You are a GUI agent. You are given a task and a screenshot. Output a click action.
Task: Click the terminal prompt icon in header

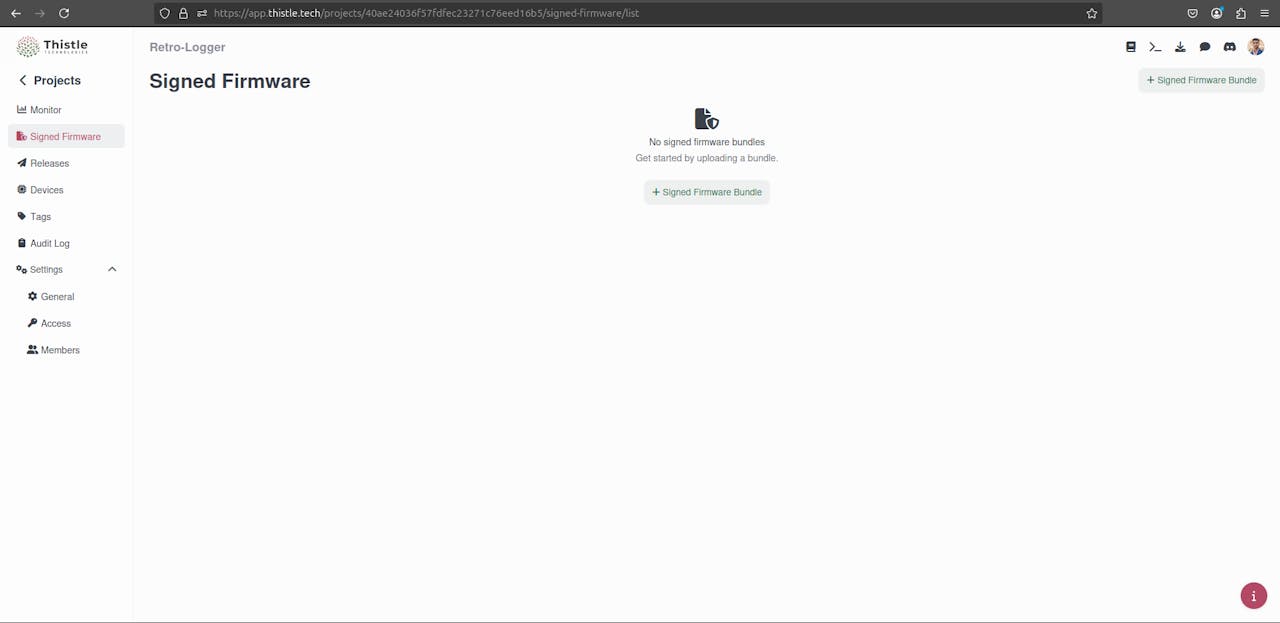coord(1155,47)
